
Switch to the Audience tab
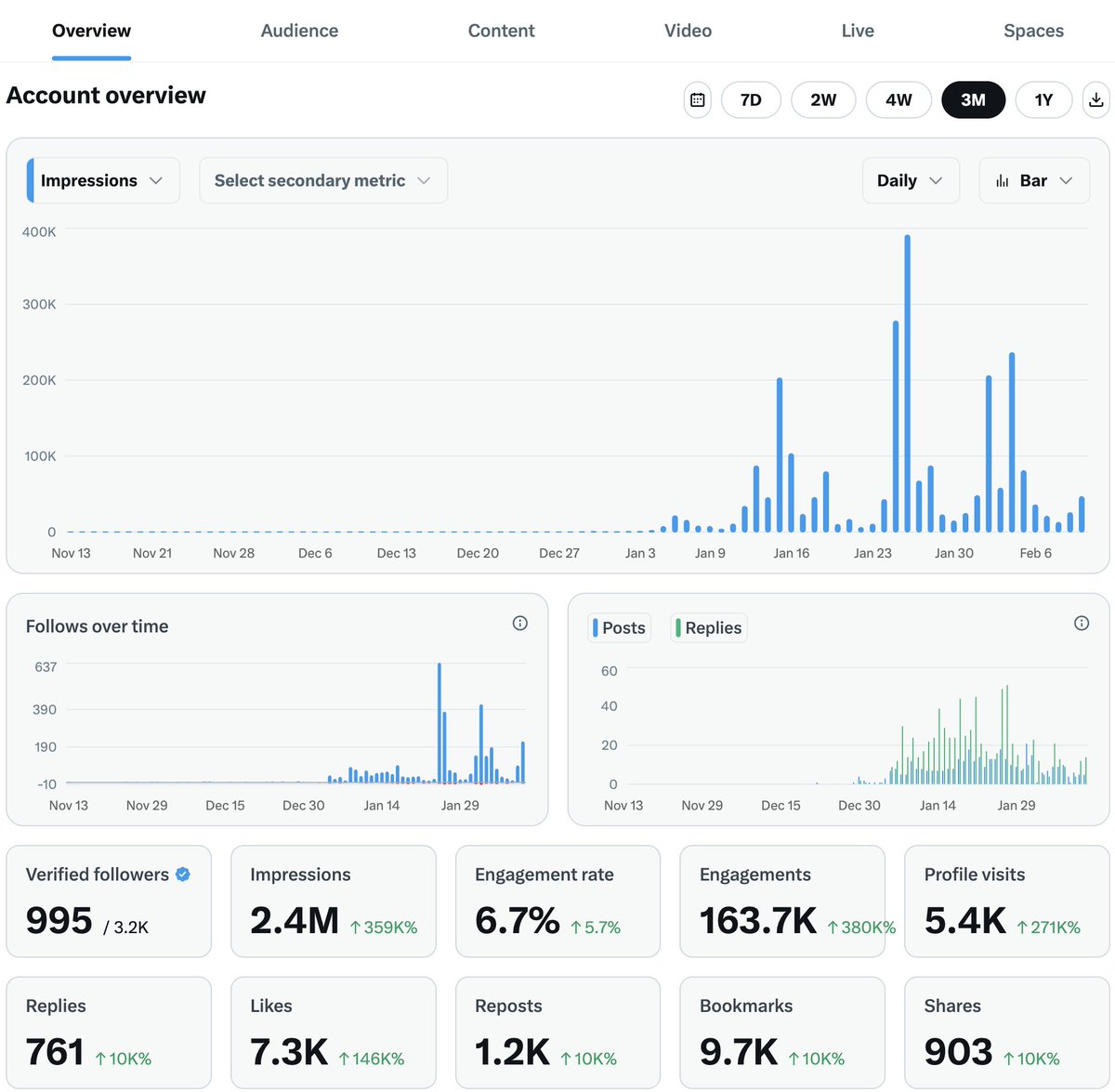coord(299,31)
